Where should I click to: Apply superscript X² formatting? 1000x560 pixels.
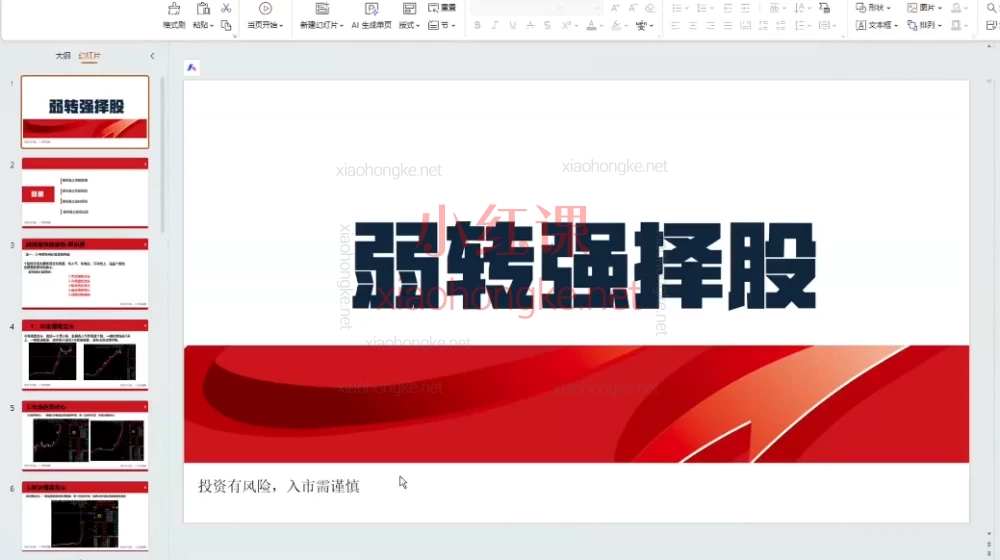click(566, 26)
